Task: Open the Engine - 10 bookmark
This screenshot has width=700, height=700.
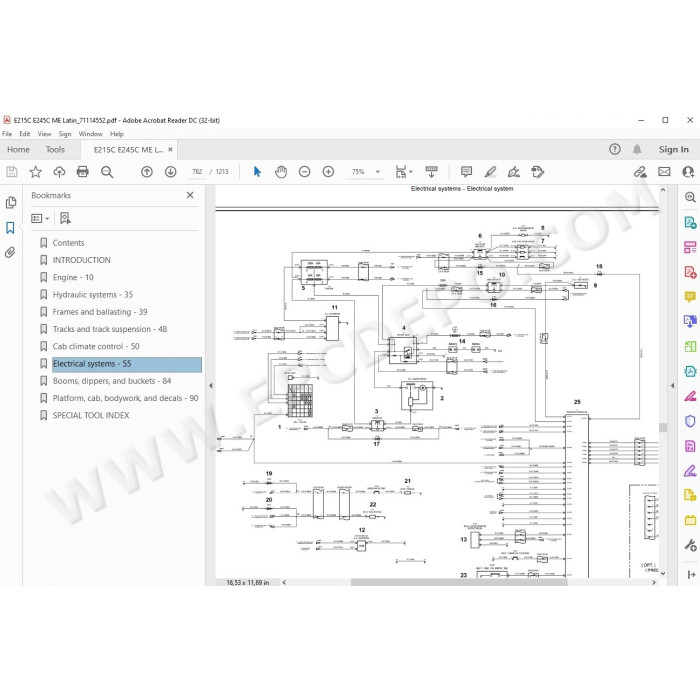Action: click(73, 277)
